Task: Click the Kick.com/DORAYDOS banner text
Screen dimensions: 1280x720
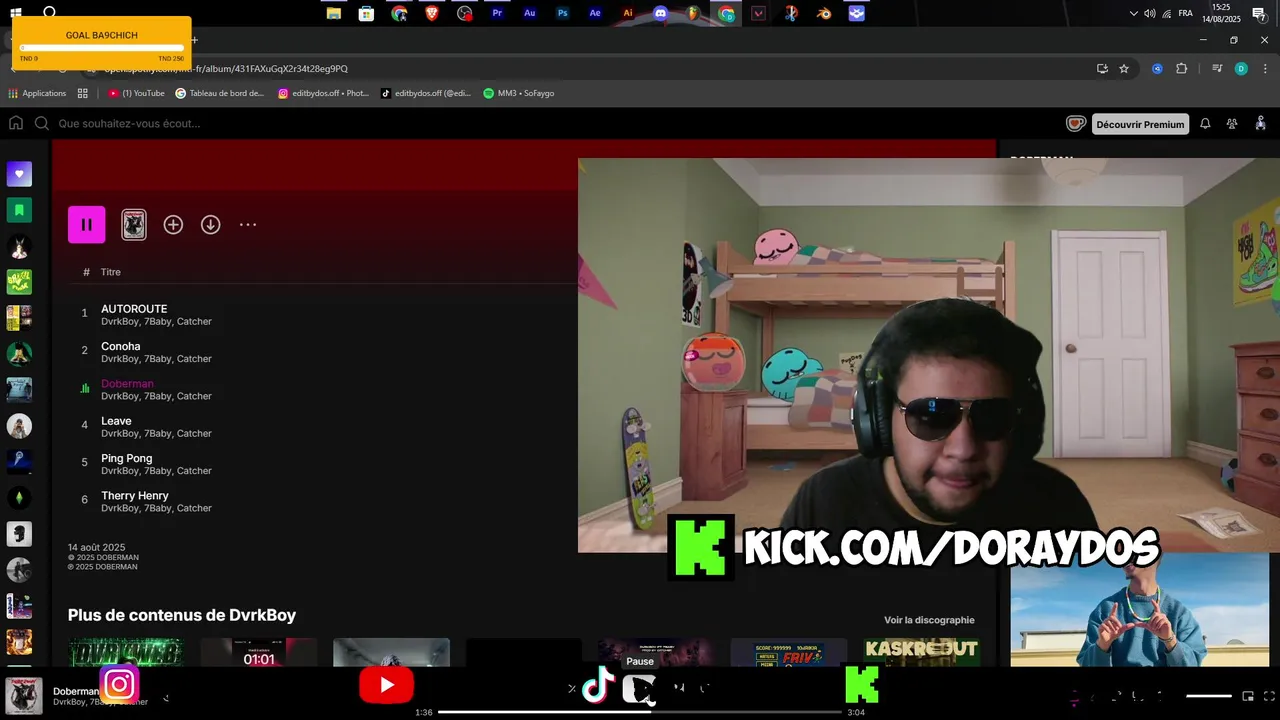Action: (x=950, y=547)
